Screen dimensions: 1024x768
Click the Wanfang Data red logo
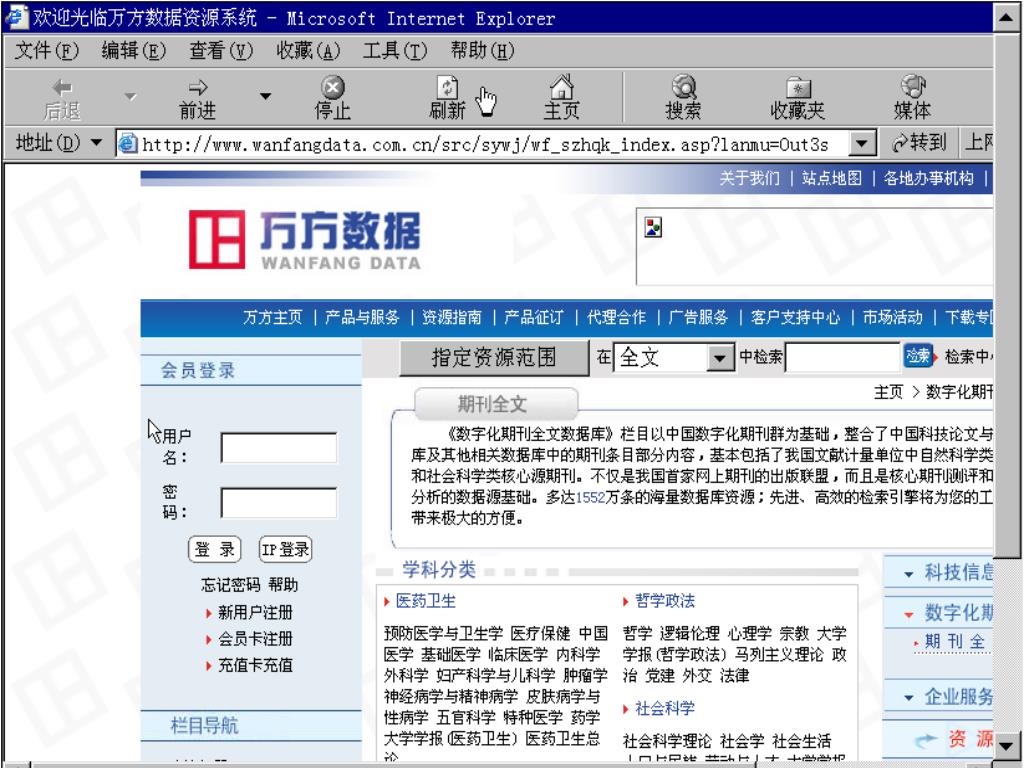pyautogui.click(x=217, y=239)
